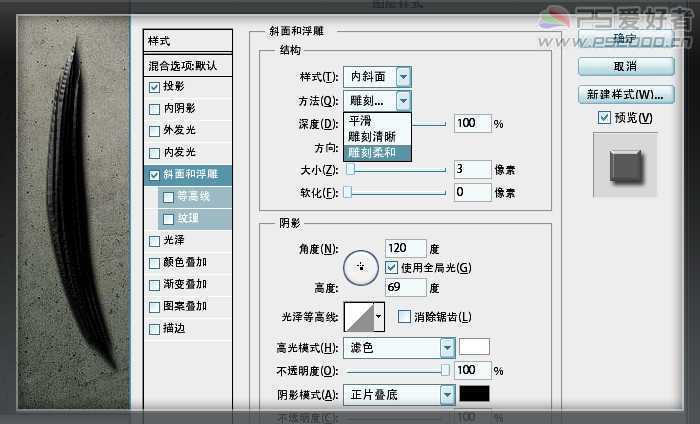Click the black shadow color swatch

(474, 394)
